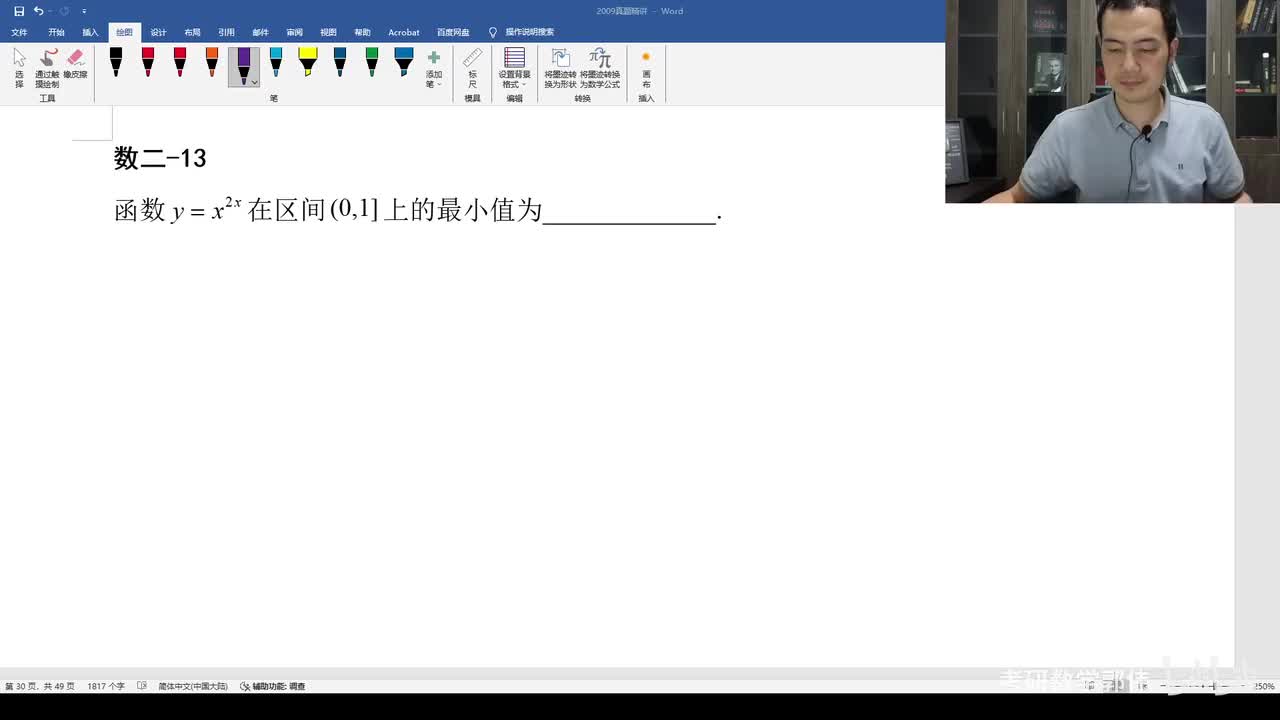This screenshot has height=720, width=1280.
Task: Open 辅助功能: 调查 accessibility checker
Action: tap(273, 686)
